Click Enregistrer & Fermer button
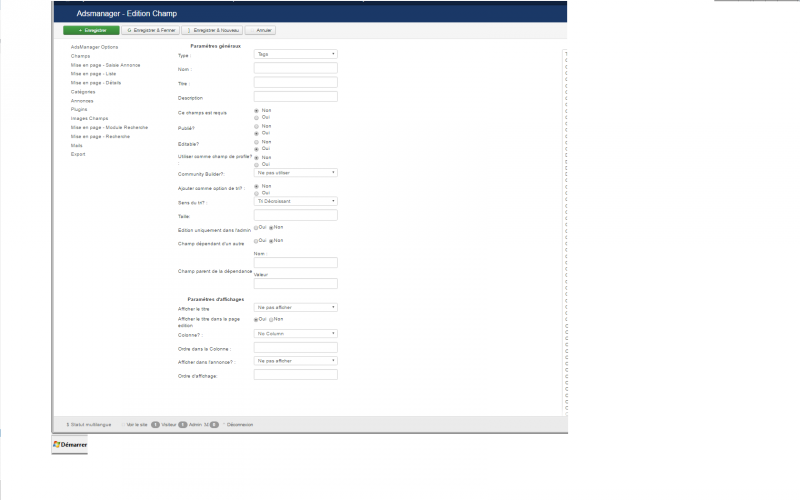 (151, 31)
